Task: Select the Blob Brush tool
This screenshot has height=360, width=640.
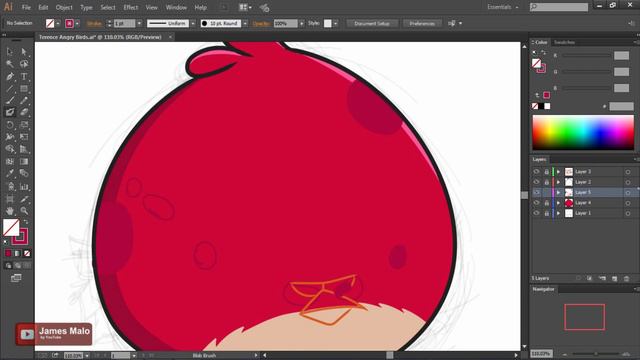Action: coord(10,112)
